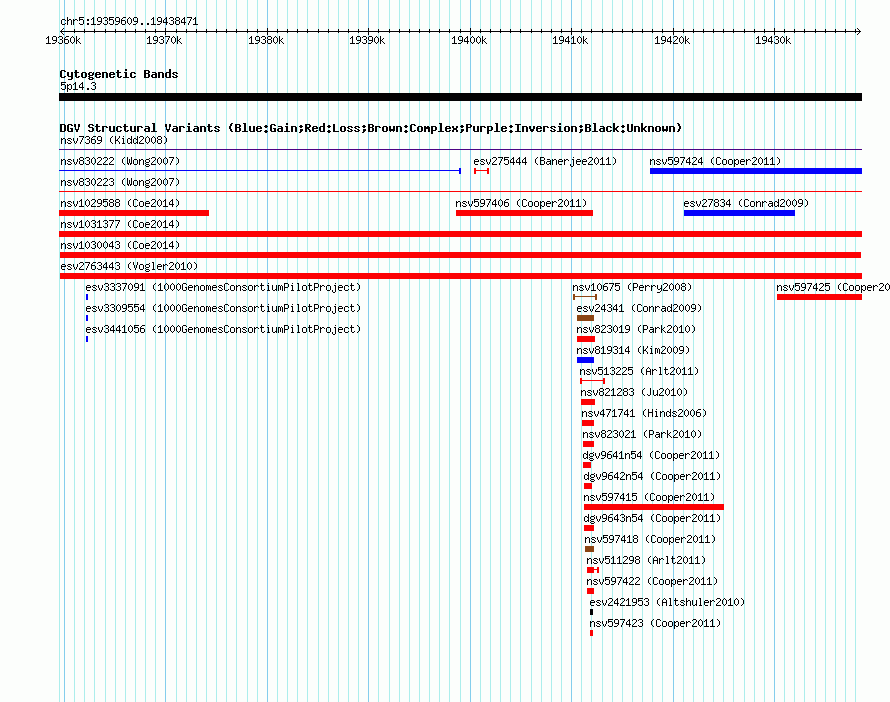Click the 19410k ruler position

(570, 40)
